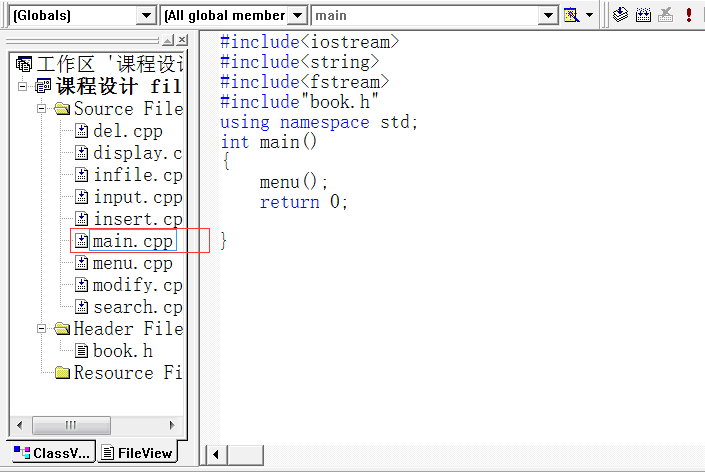Open the (Globals) class dropdown

point(146,16)
